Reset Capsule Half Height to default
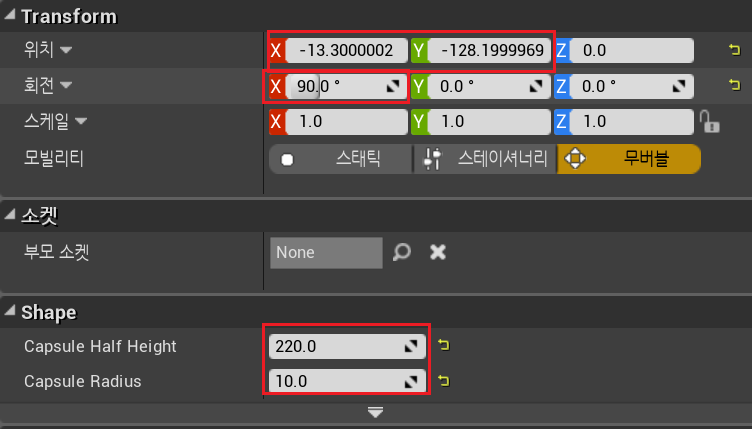 click(444, 345)
